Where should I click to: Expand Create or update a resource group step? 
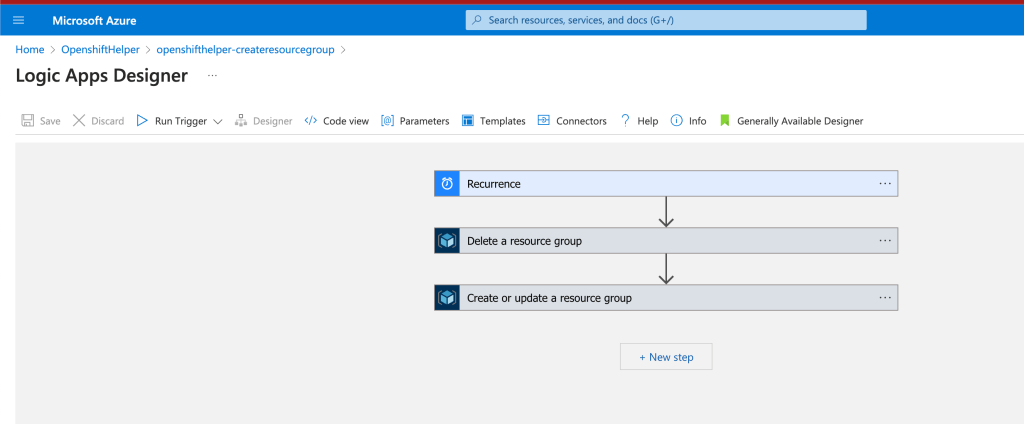click(x=666, y=297)
